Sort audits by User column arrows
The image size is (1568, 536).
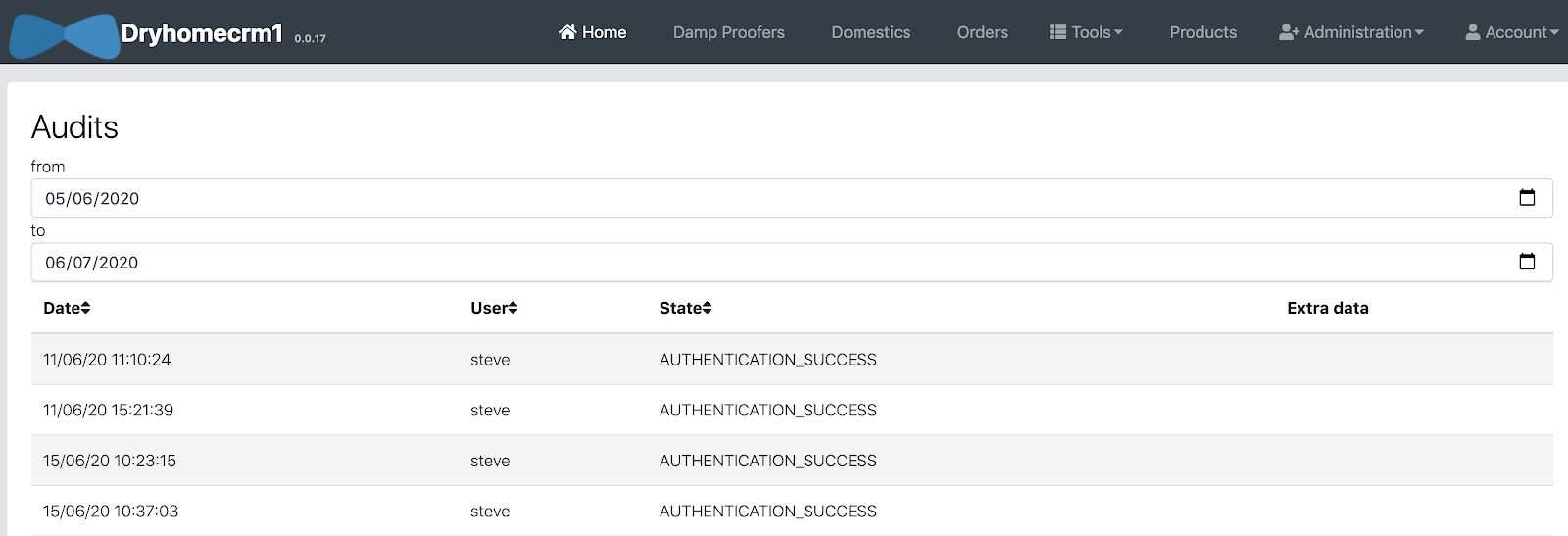513,308
